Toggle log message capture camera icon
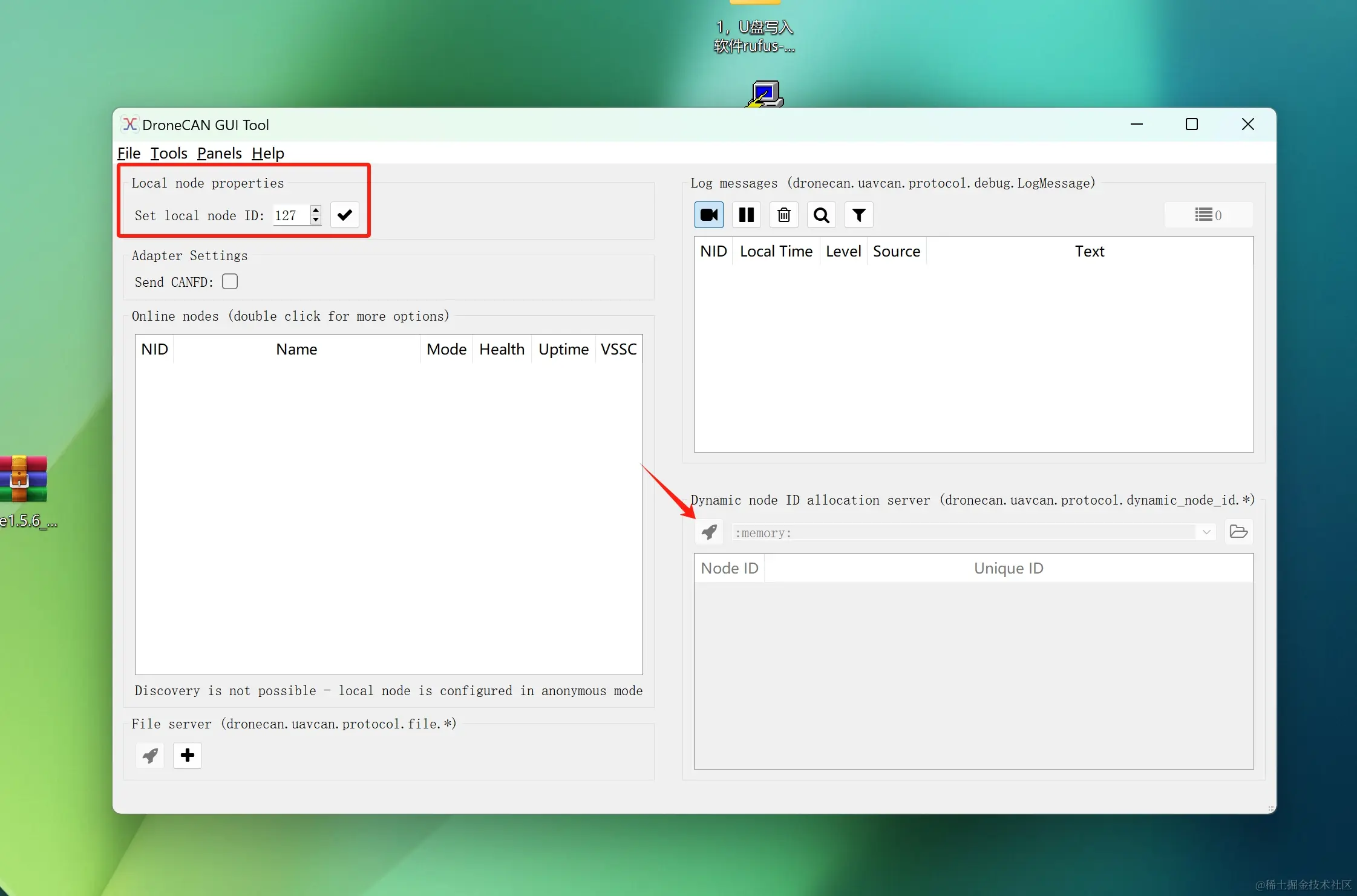 (x=708, y=215)
